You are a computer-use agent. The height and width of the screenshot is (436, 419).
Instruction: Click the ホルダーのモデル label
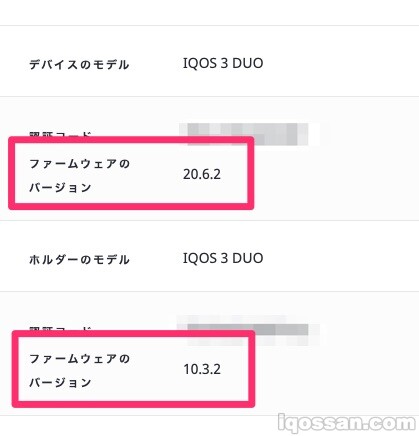(79, 259)
